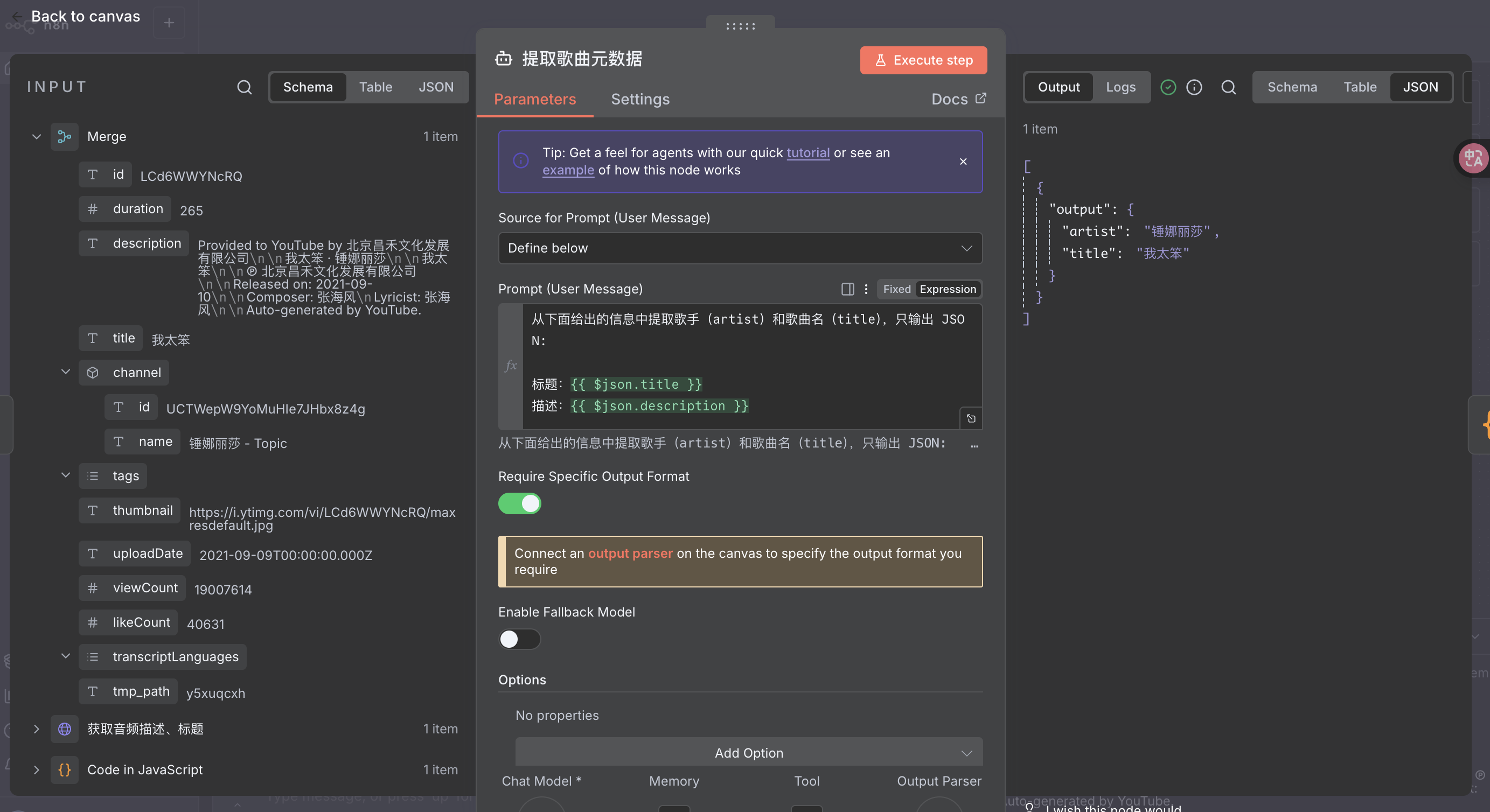This screenshot has width=1490, height=812.
Task: Open the Add Option dropdown
Action: point(748,752)
